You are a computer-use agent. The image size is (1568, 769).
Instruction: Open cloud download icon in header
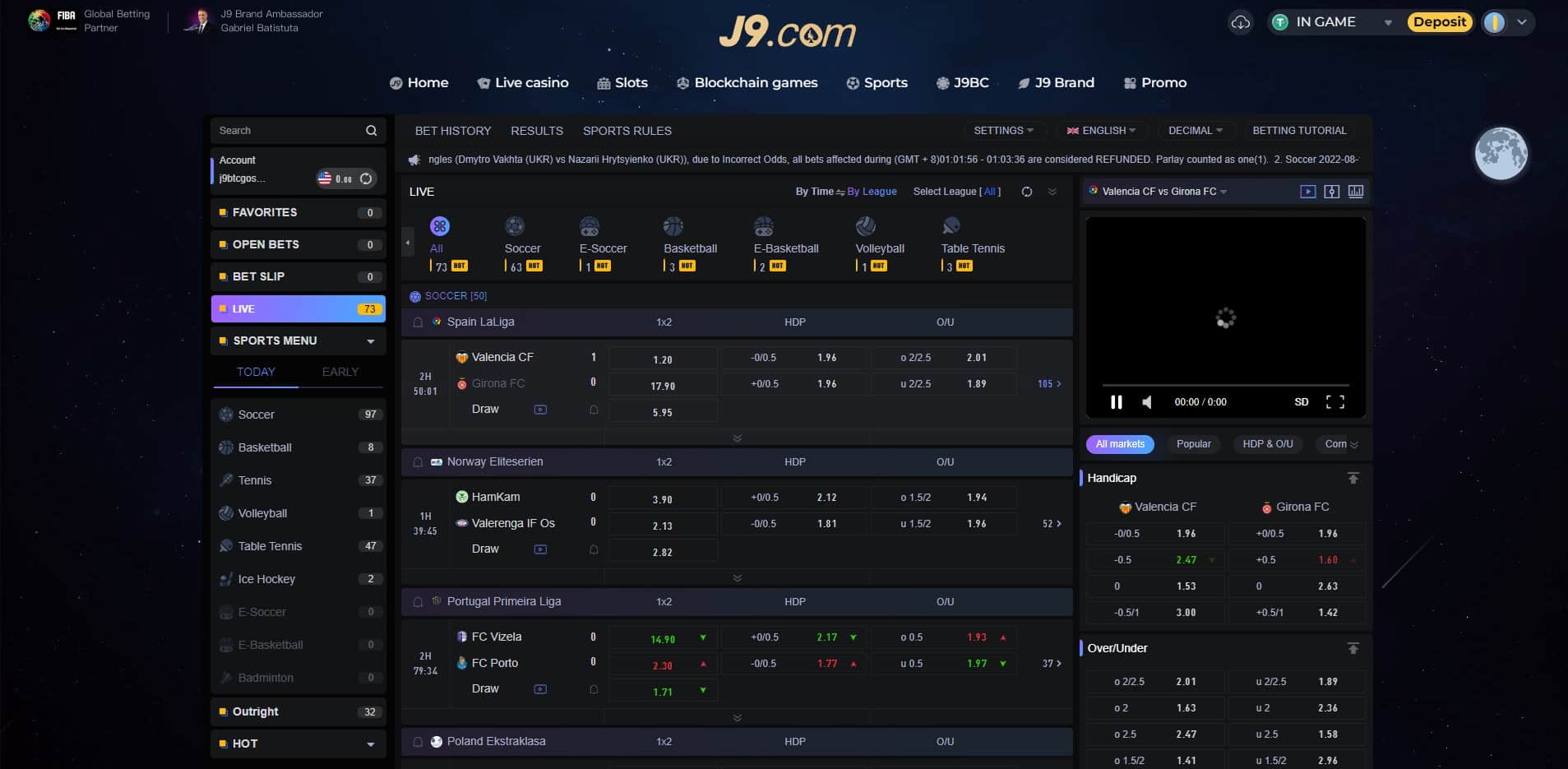[x=1240, y=22]
